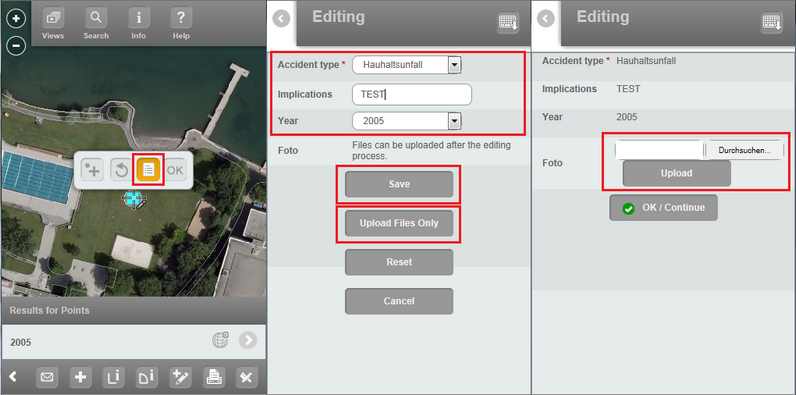Select the cyan point marker on the map
Image resolution: width=796 pixels, height=395 pixels.
click(x=133, y=199)
